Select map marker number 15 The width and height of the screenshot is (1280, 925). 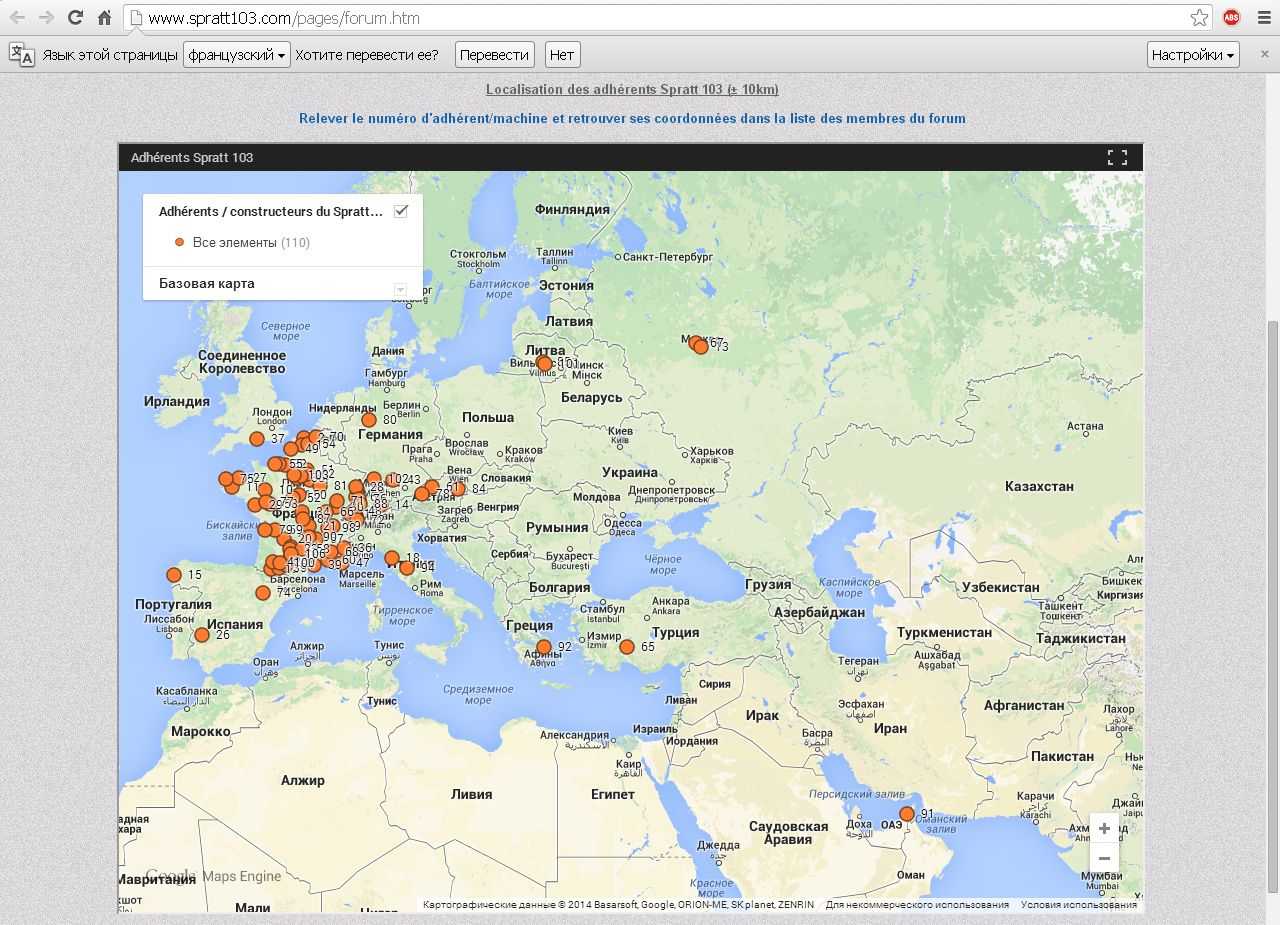pyautogui.click(x=174, y=575)
